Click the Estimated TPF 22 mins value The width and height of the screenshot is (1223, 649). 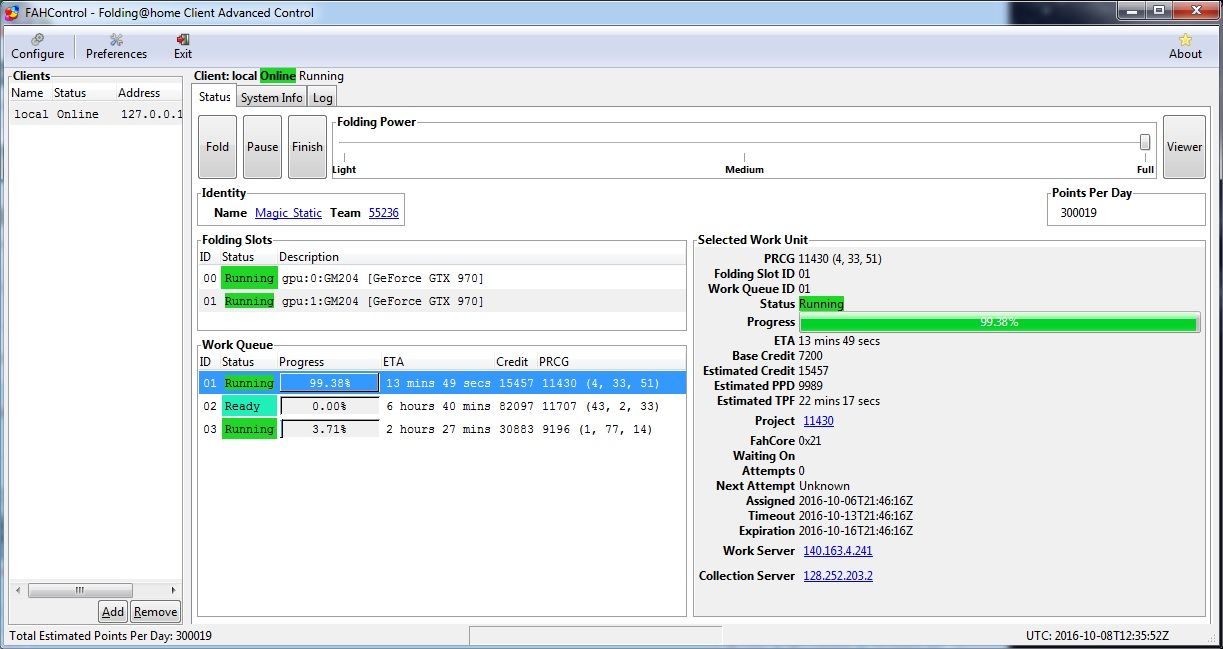tap(840, 401)
